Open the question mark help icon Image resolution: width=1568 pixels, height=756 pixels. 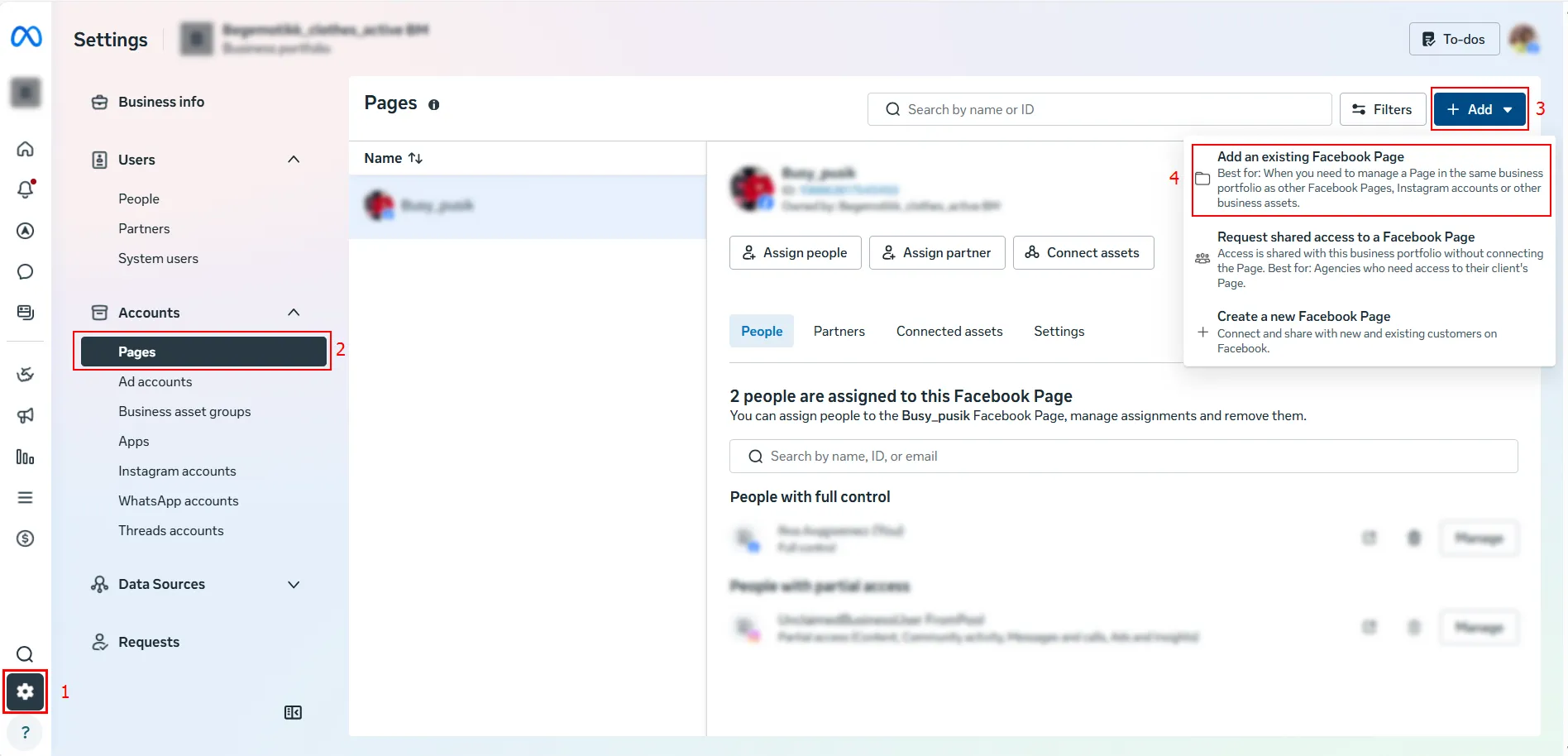[x=26, y=732]
